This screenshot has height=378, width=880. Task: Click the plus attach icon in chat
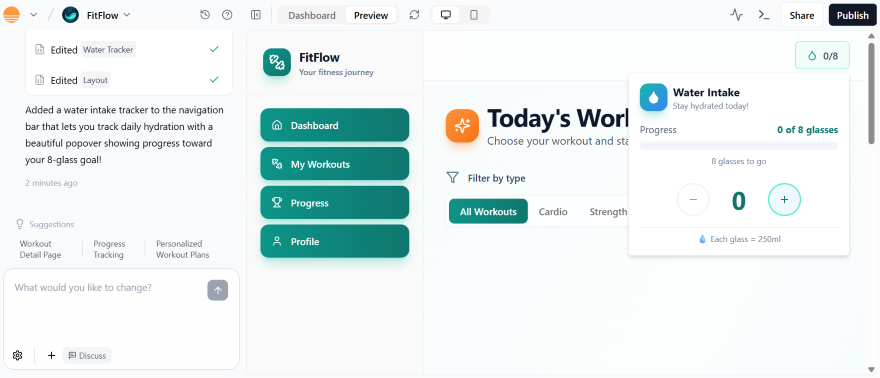[x=51, y=355]
